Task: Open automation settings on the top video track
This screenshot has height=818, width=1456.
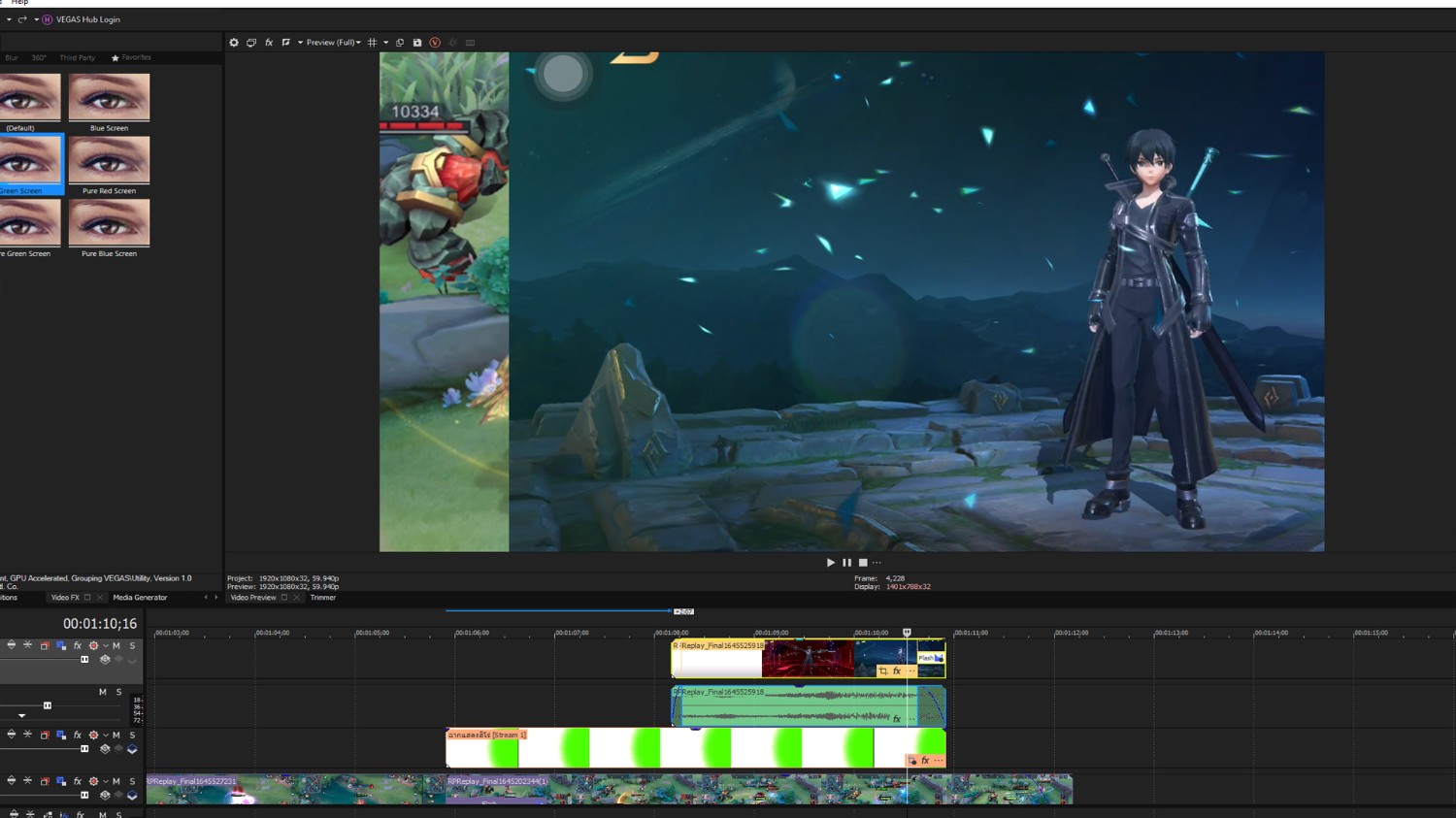Action: click(94, 645)
